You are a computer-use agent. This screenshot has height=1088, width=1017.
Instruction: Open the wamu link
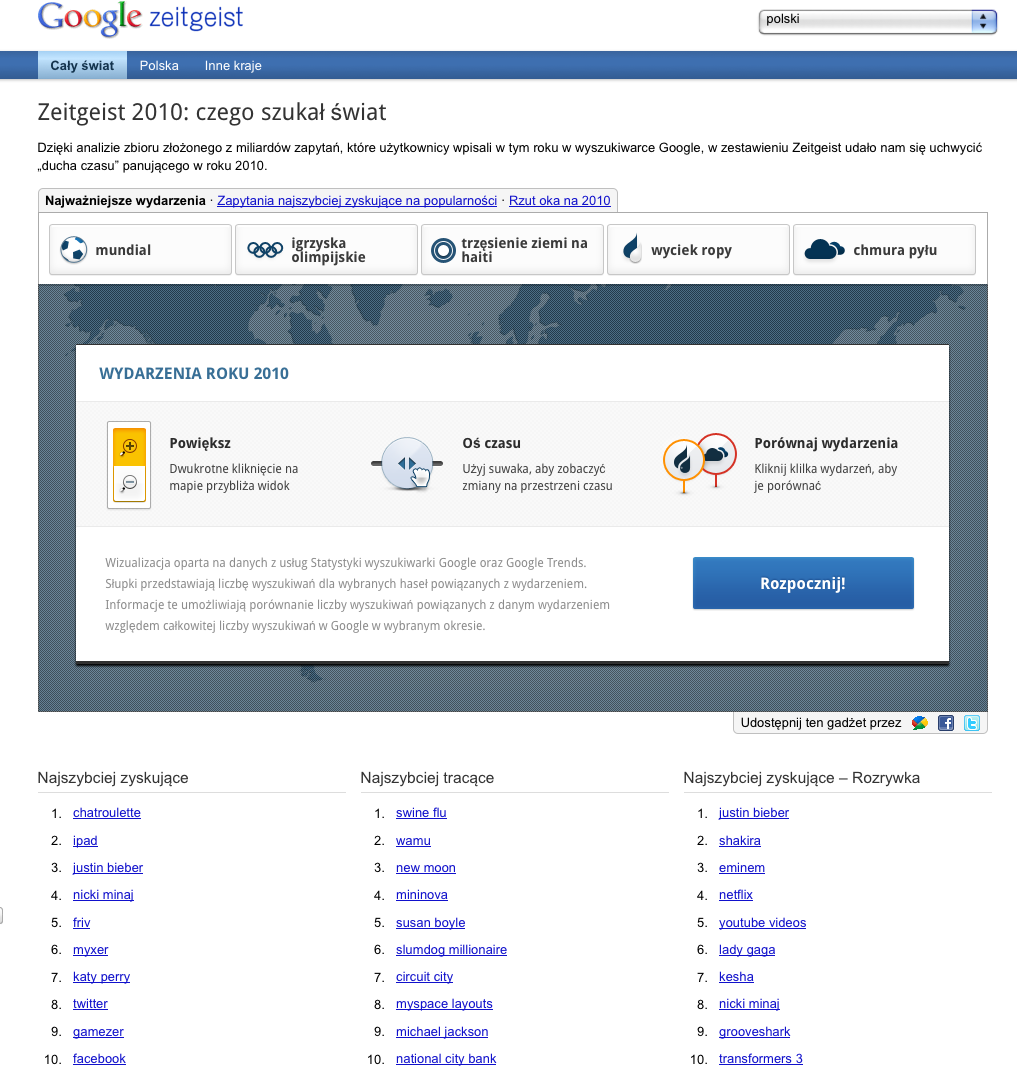coord(413,840)
